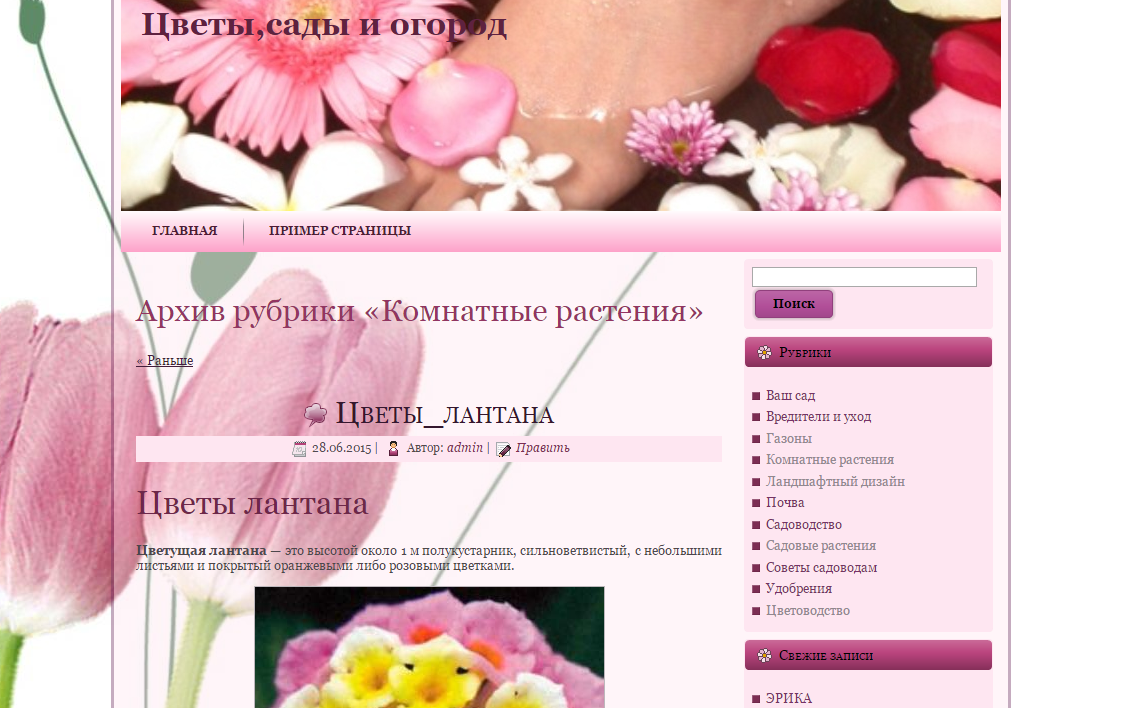Open the Почва category
The image size is (1131, 708).
pyautogui.click(x=785, y=503)
